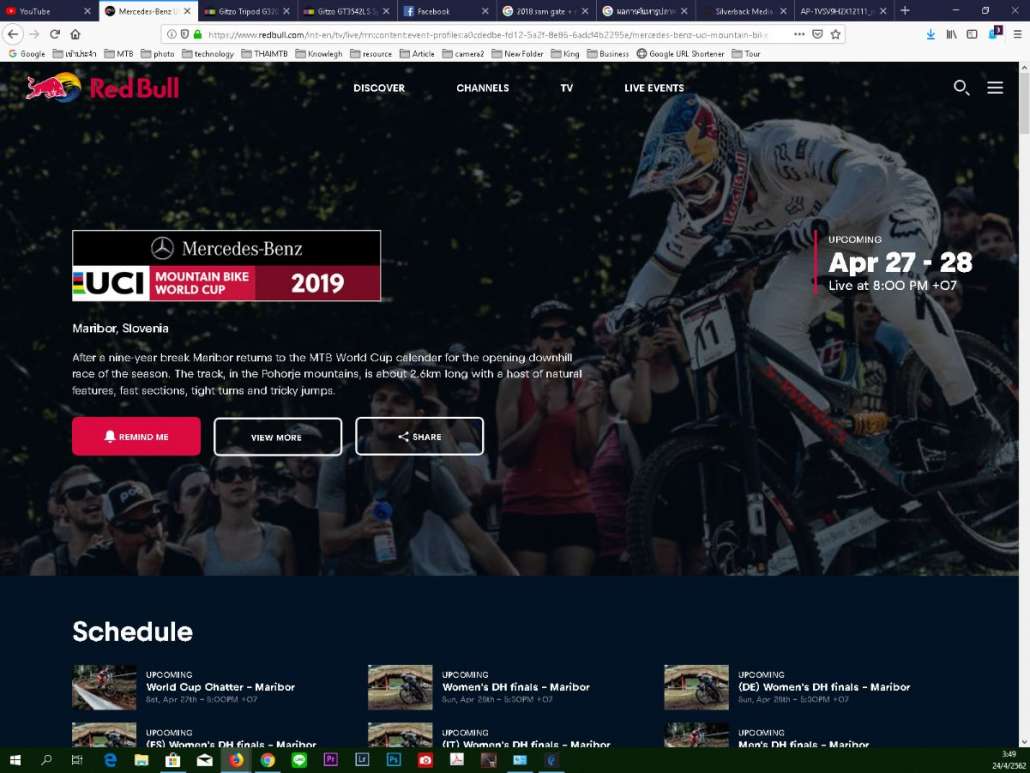Screen dimensions: 1030x773
Task: Click the taskbar clock and date
Action: (x=1008, y=760)
